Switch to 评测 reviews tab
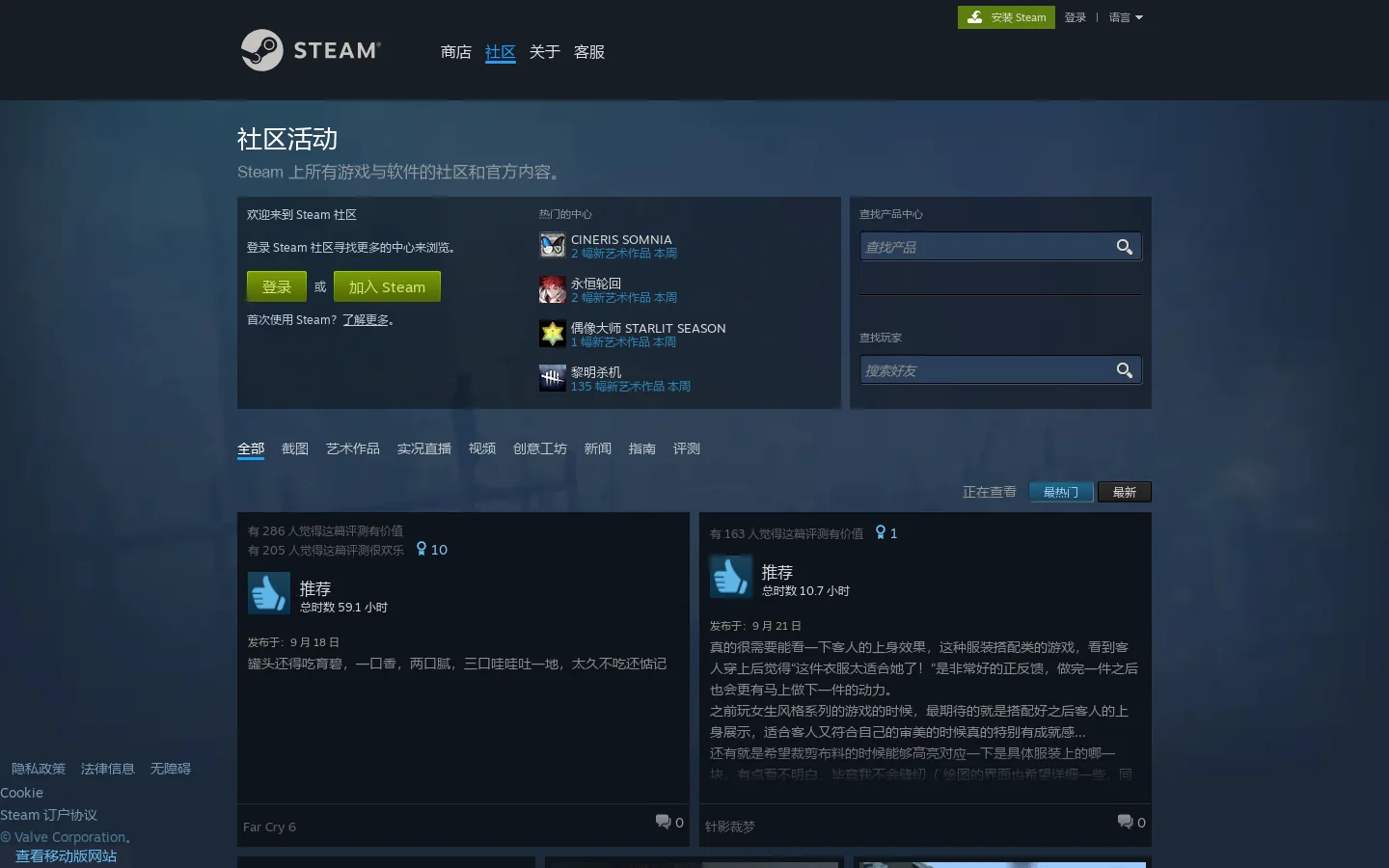Viewport: 1389px width, 868px height. [x=686, y=448]
